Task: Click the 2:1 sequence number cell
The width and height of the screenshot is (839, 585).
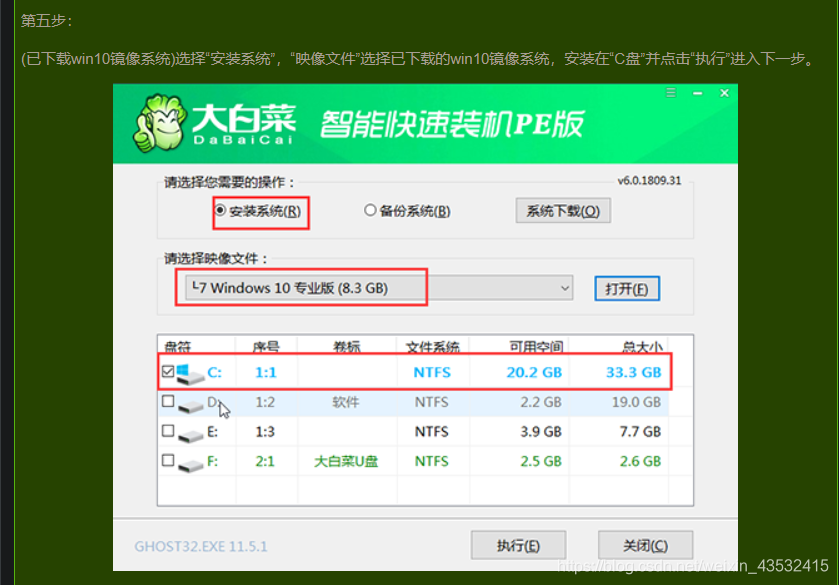Action: (265, 461)
